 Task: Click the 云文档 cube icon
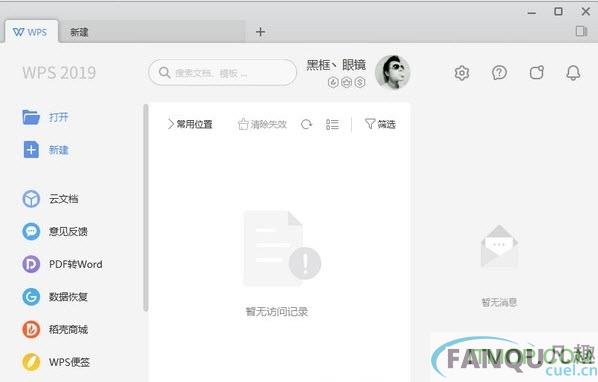click(x=31, y=199)
